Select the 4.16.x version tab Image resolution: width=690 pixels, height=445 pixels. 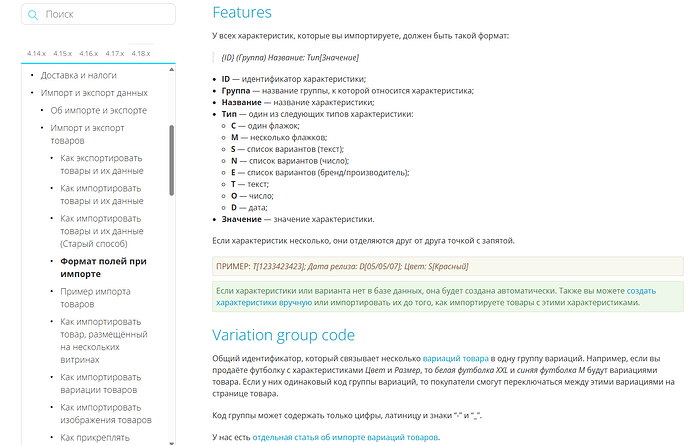pyautogui.click(x=88, y=53)
